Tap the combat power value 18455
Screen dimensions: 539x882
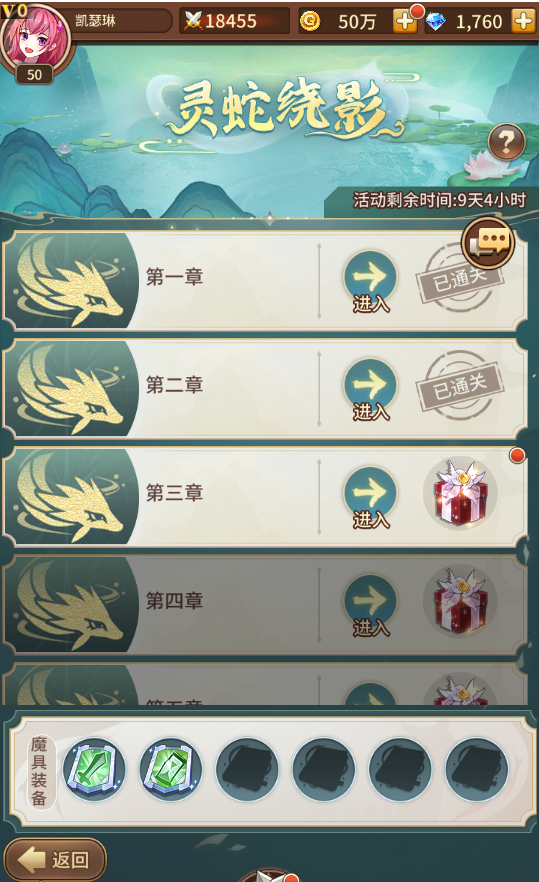tap(231, 21)
